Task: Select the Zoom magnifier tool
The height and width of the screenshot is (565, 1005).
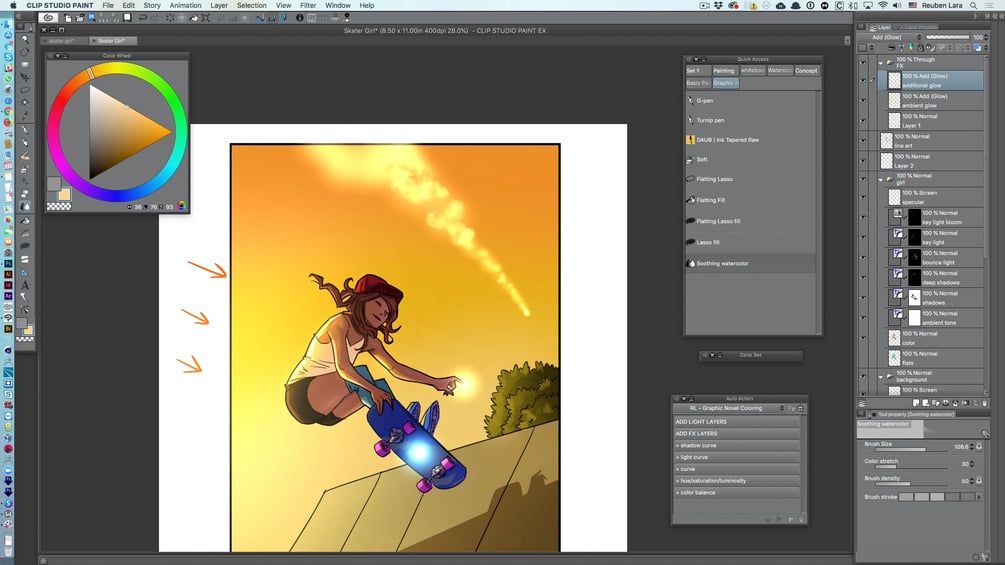Action: [25, 39]
